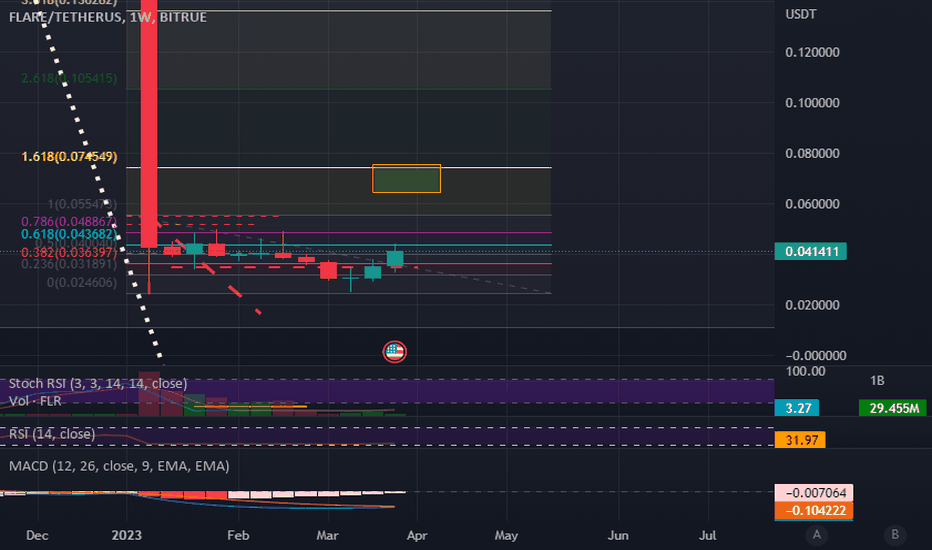This screenshot has width=932, height=550.
Task: Click the Jul label on time axis
Action: pos(707,535)
